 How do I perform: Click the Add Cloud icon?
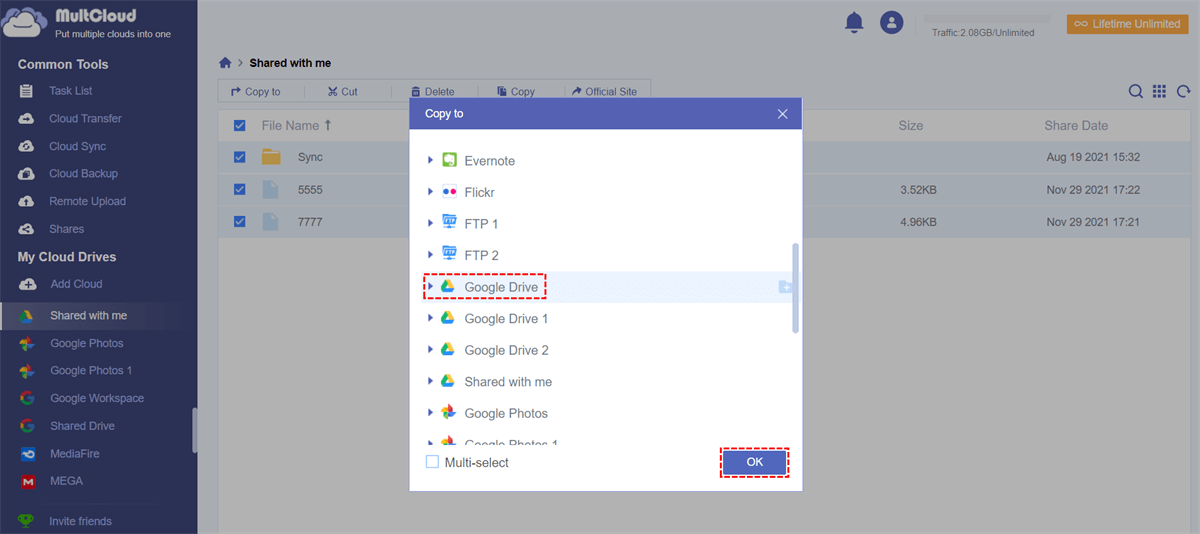pos(28,284)
